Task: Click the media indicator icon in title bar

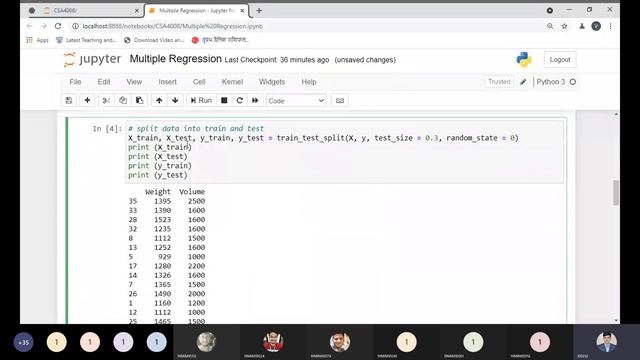Action: point(550,10)
